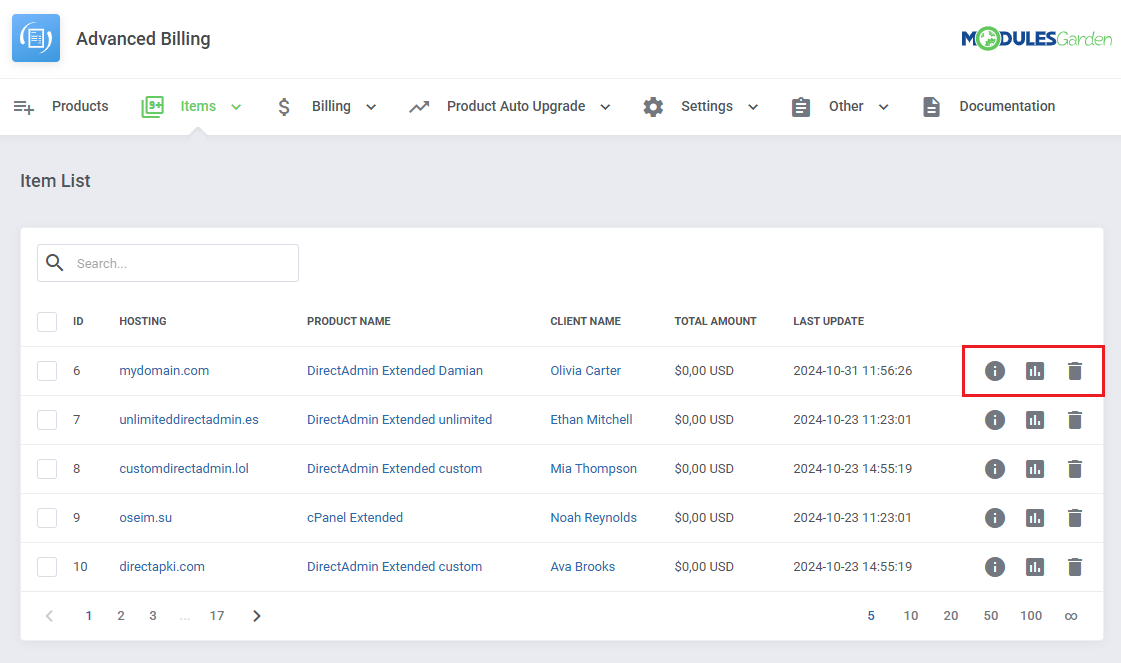Image resolution: width=1121 pixels, height=663 pixels.
Task: Jump to page 17
Action: pos(217,616)
